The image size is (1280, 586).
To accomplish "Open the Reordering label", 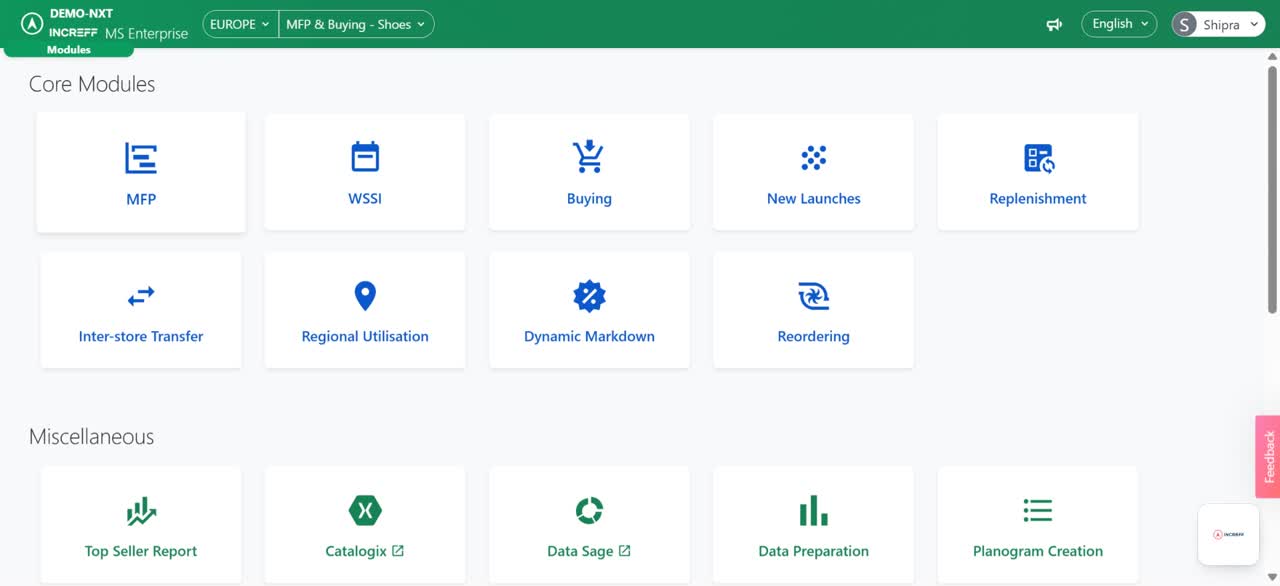I will pyautogui.click(x=814, y=336).
